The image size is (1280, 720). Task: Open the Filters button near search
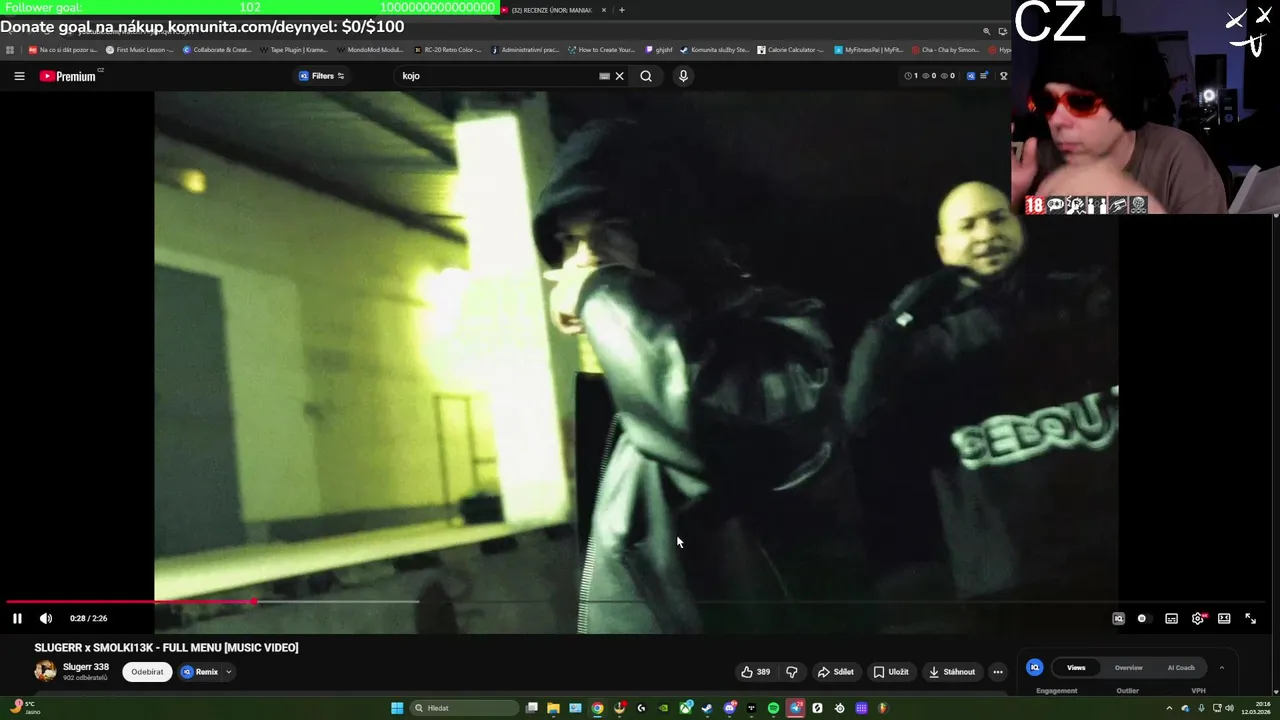pos(321,76)
